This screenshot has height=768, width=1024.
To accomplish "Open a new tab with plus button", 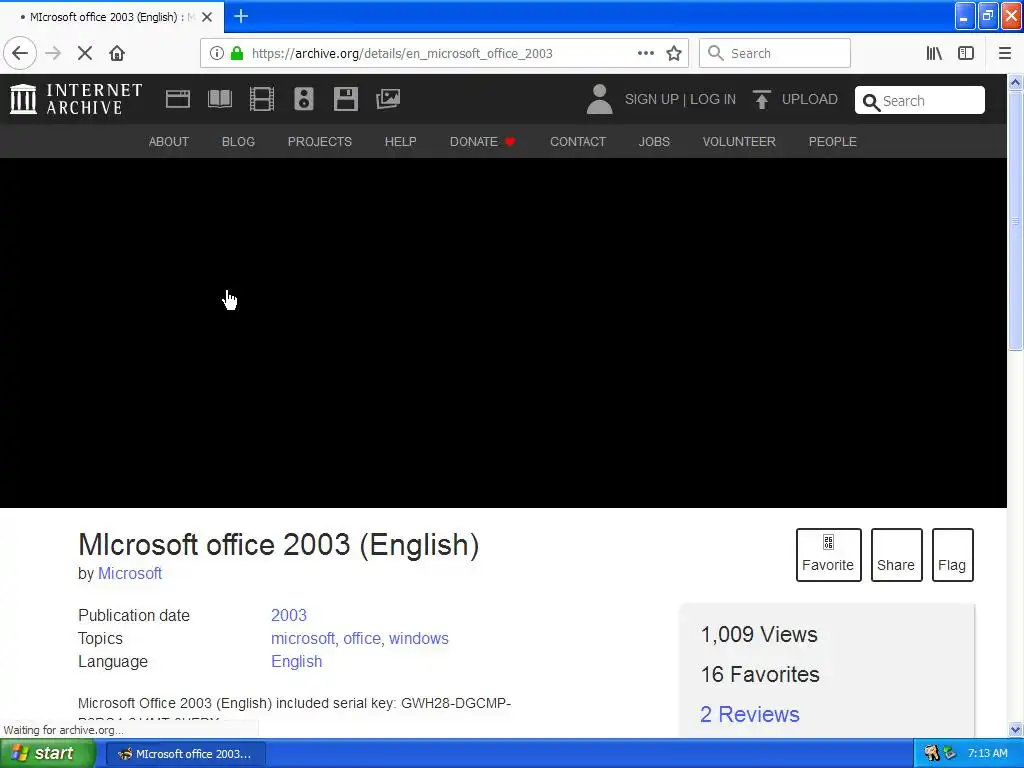I will [x=241, y=16].
